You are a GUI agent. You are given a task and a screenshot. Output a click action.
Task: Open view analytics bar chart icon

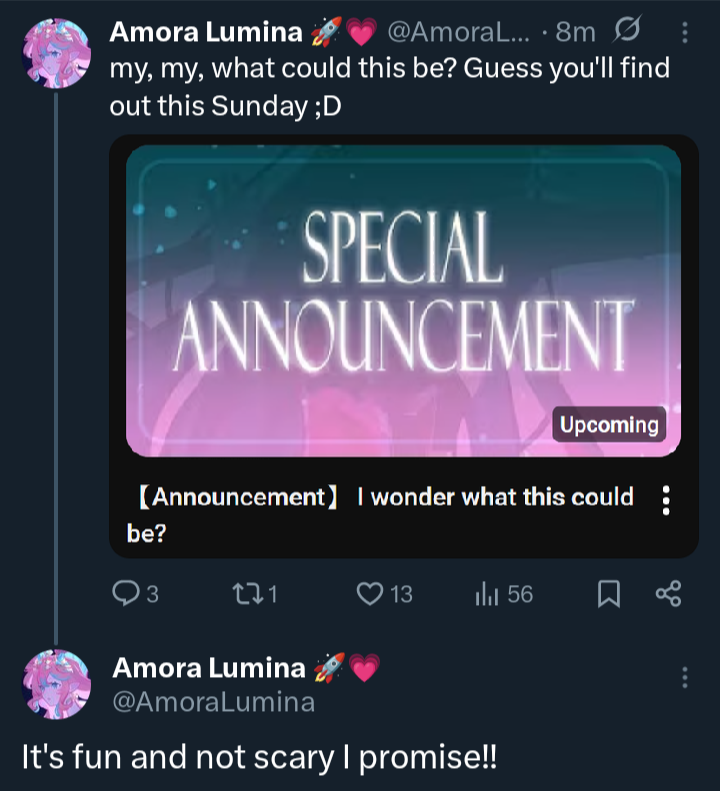tap(487, 594)
